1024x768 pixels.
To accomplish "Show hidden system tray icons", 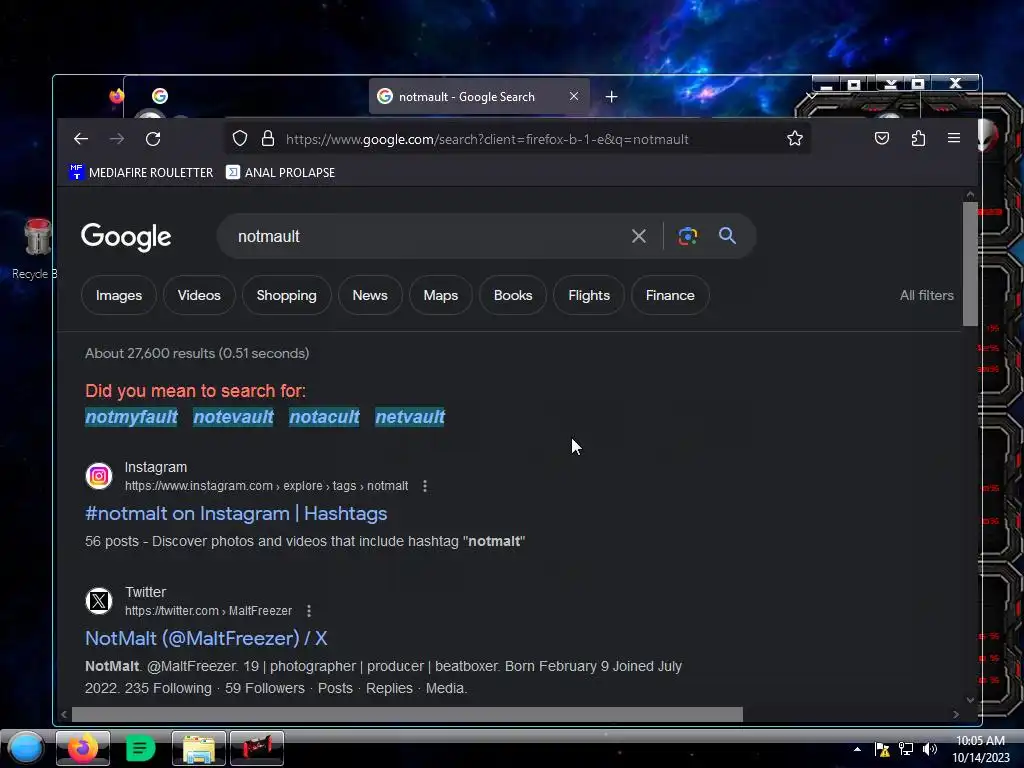I will [857, 749].
